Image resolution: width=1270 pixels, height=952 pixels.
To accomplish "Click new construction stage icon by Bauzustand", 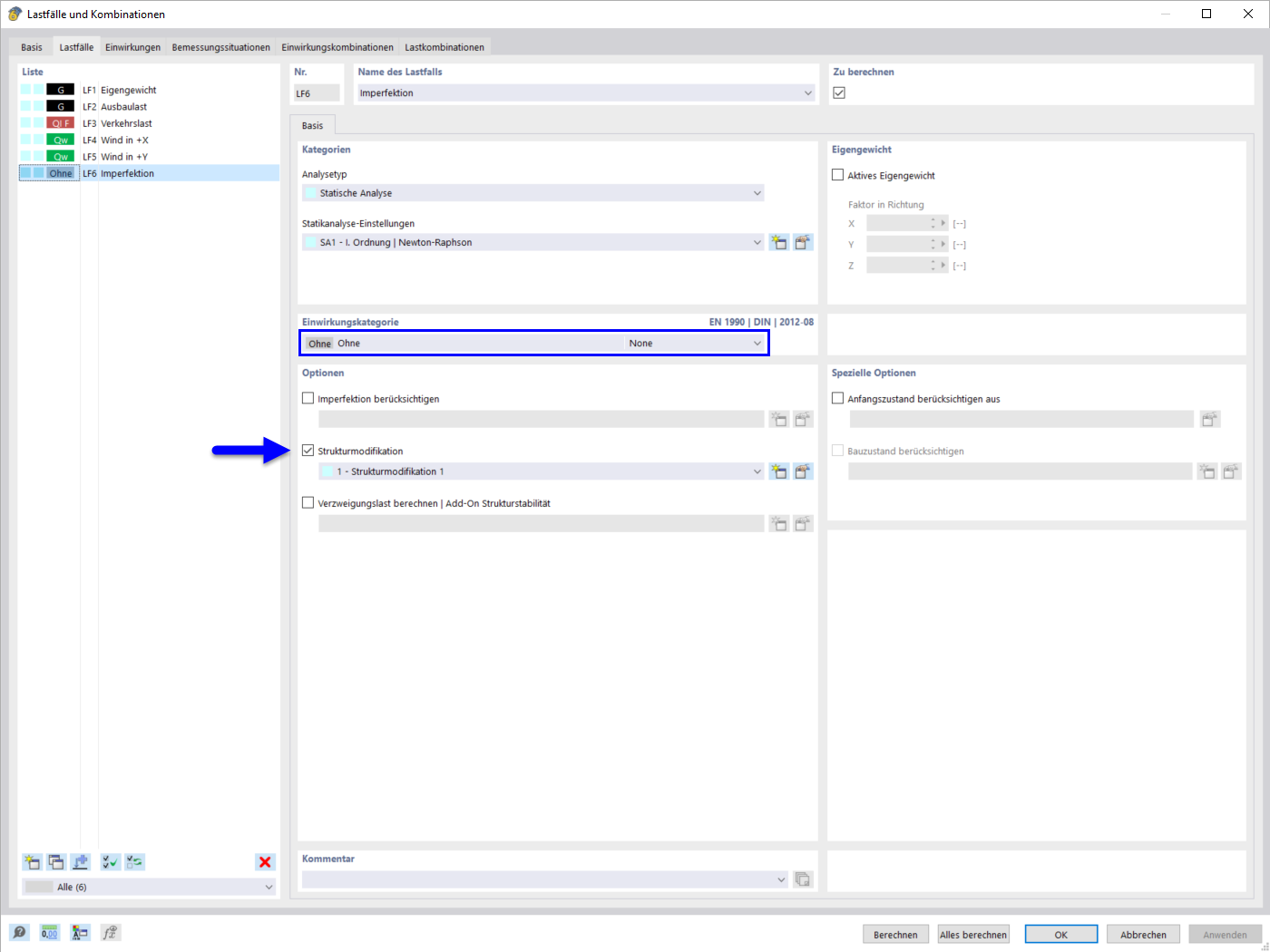I will [x=1206, y=471].
